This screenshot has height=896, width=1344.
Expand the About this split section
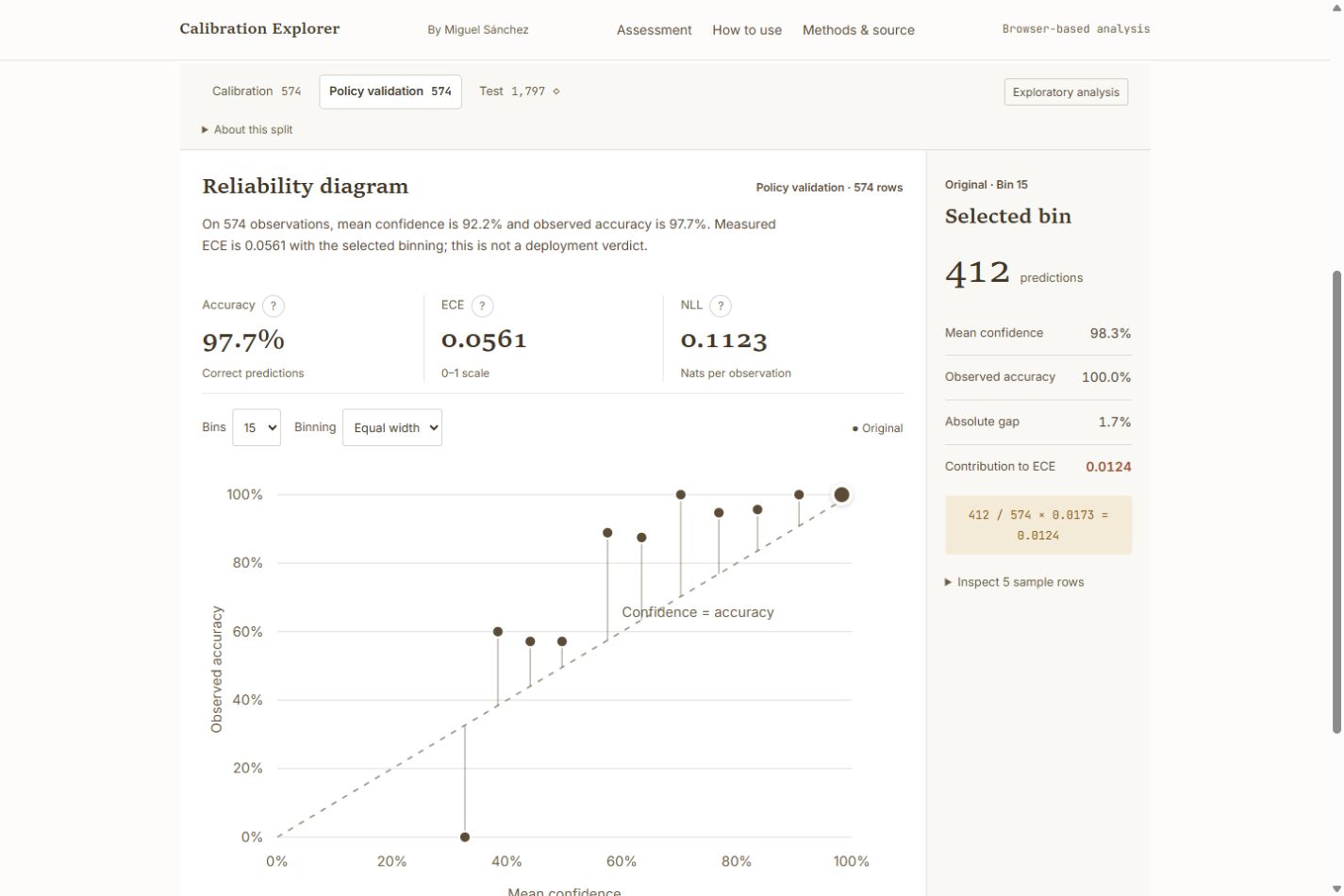tap(247, 129)
